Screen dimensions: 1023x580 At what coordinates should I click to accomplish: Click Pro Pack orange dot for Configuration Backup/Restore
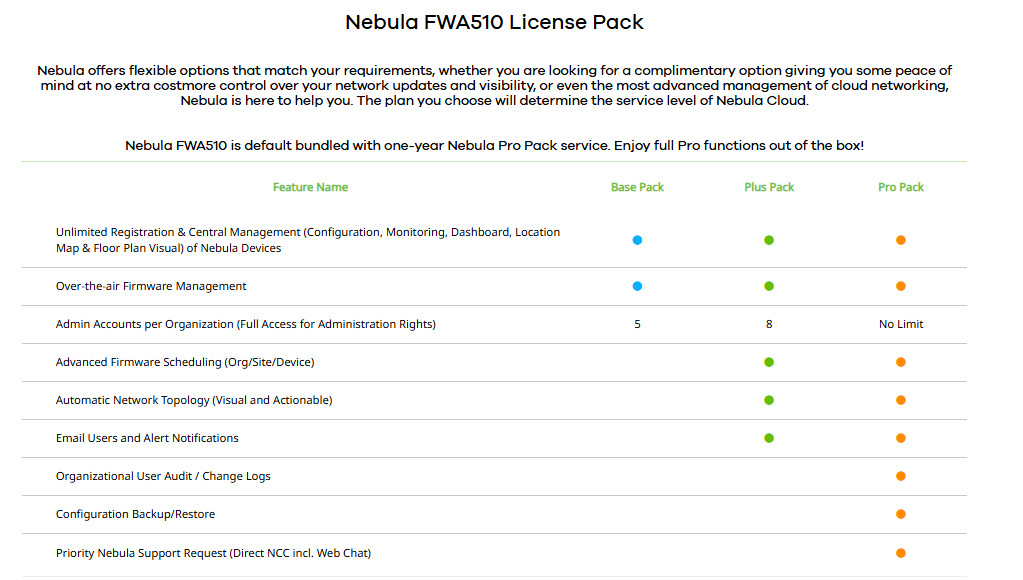pyautogui.click(x=901, y=514)
